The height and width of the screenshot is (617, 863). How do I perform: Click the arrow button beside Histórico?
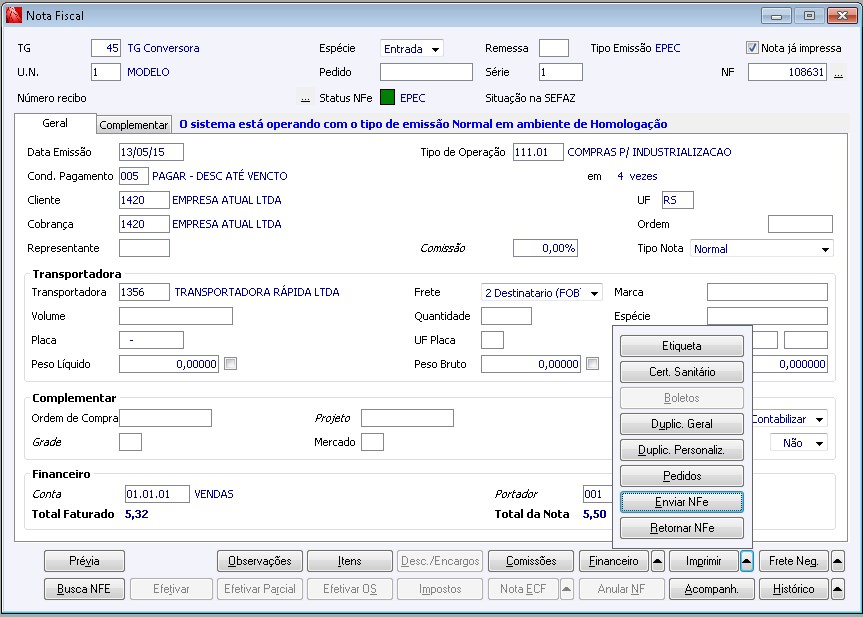click(837, 589)
